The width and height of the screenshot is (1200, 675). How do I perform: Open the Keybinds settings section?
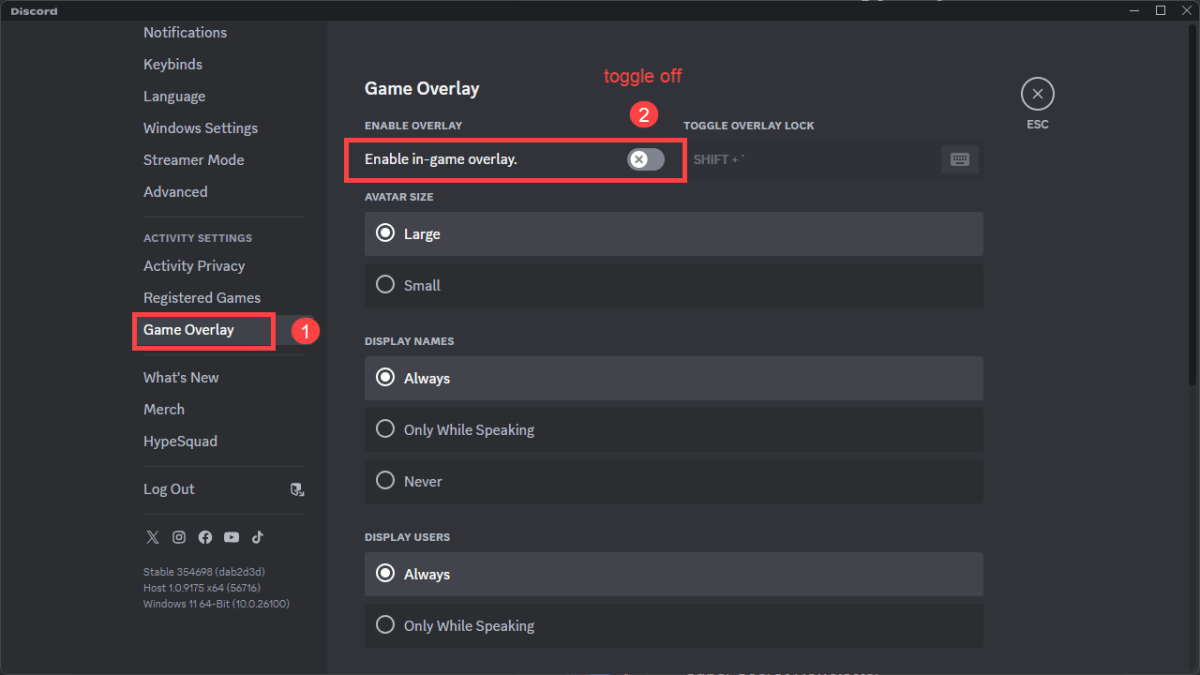click(172, 64)
